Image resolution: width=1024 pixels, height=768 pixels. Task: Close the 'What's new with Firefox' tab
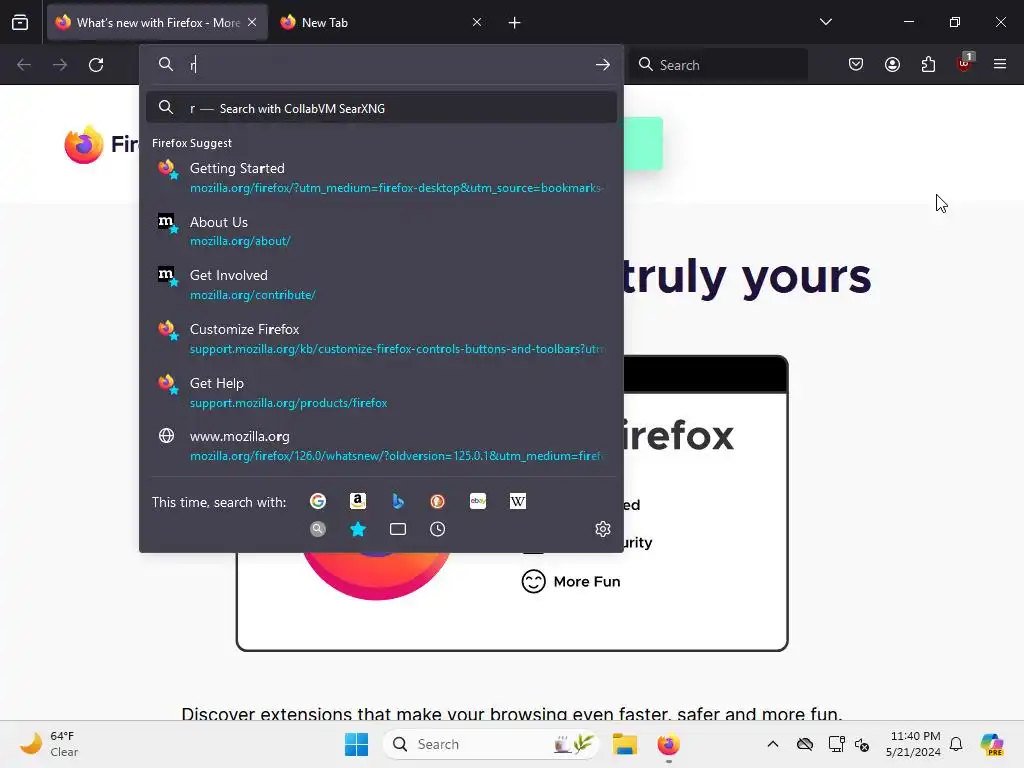(x=252, y=22)
